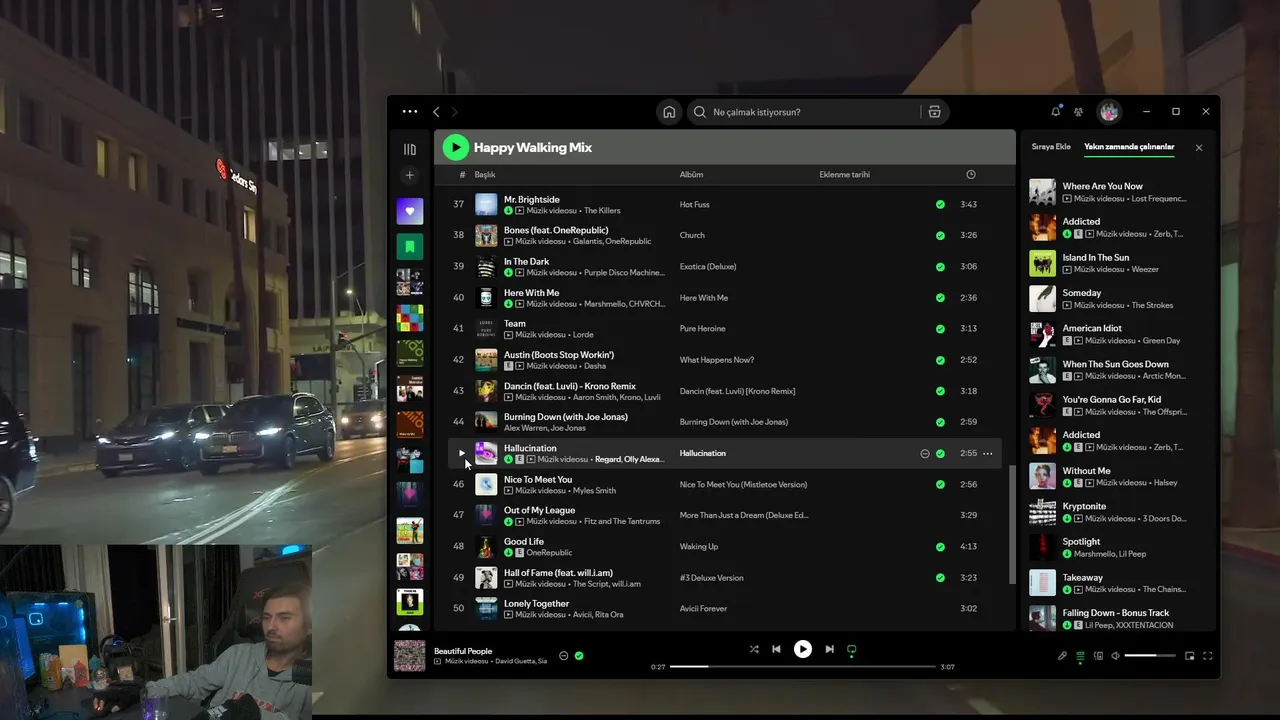Select the Lonely Together track row

coord(724,609)
